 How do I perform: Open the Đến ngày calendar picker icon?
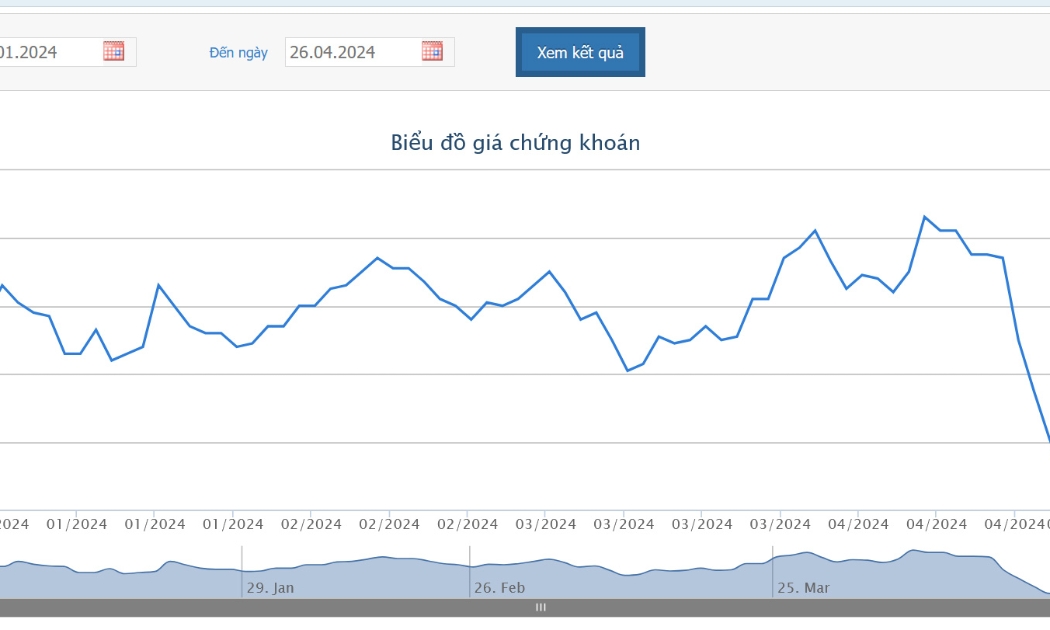pyautogui.click(x=432, y=51)
